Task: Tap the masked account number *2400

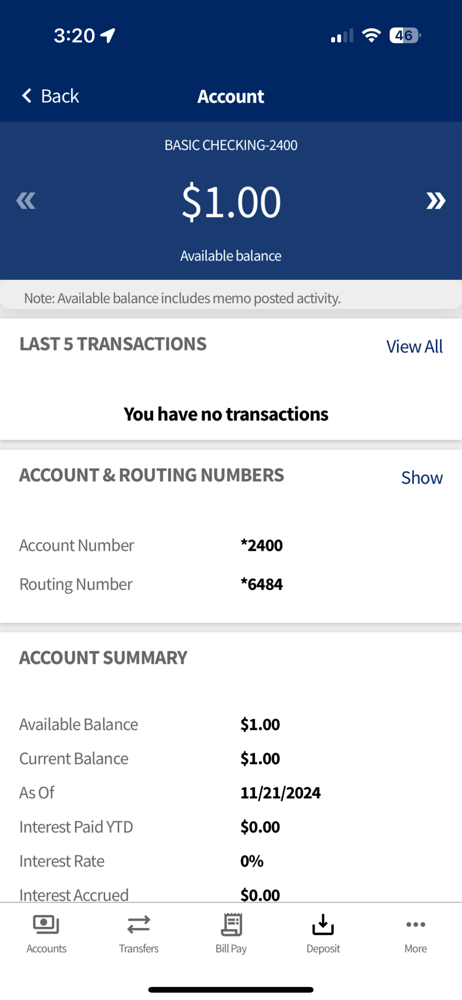Action: tap(262, 545)
